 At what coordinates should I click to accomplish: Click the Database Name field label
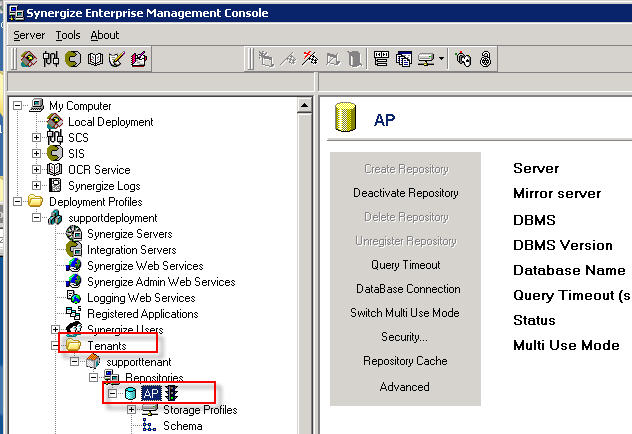pyautogui.click(x=569, y=270)
